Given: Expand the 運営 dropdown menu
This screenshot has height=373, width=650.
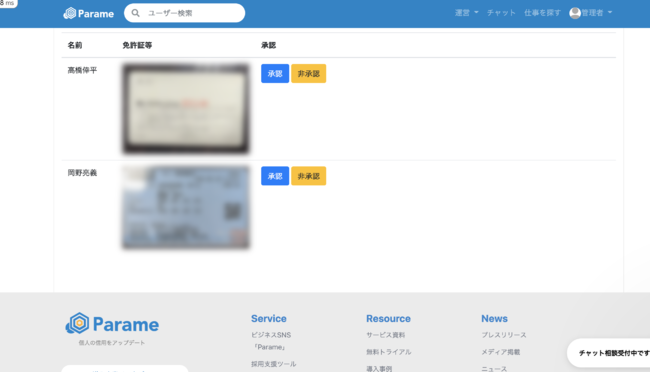Looking at the screenshot, I should pos(466,13).
